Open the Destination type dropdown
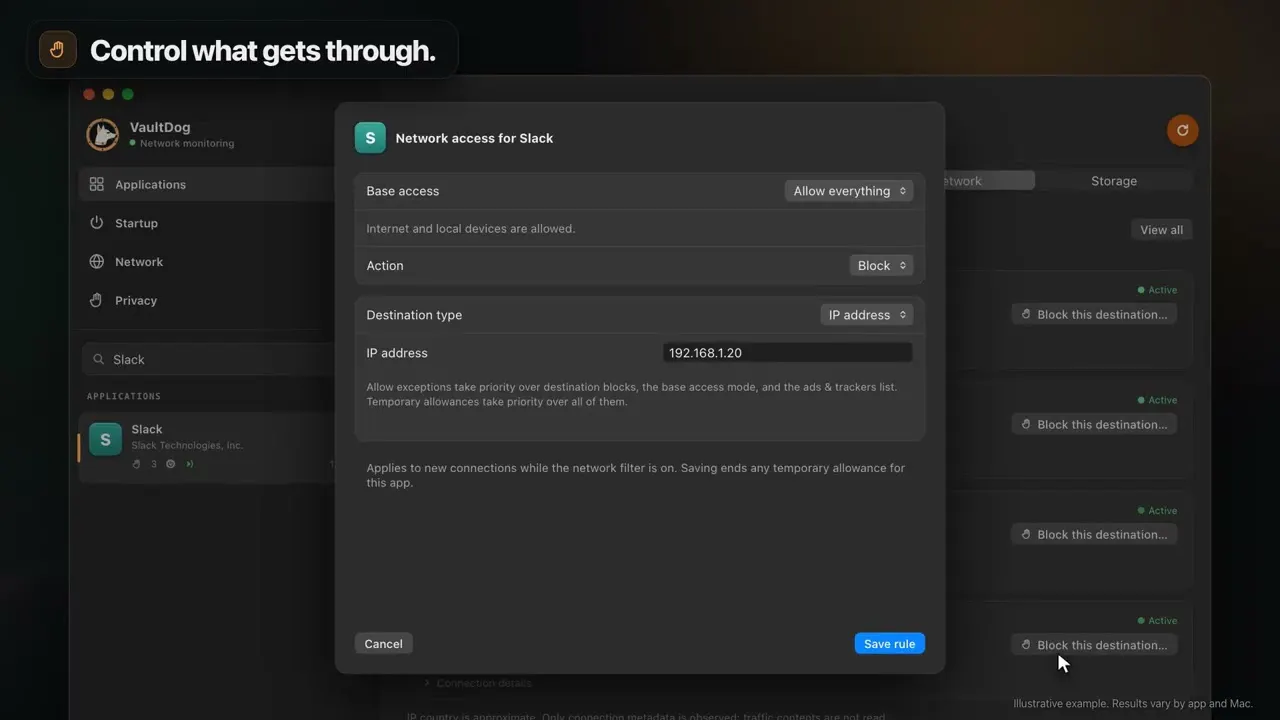The height and width of the screenshot is (720, 1280). pos(867,315)
